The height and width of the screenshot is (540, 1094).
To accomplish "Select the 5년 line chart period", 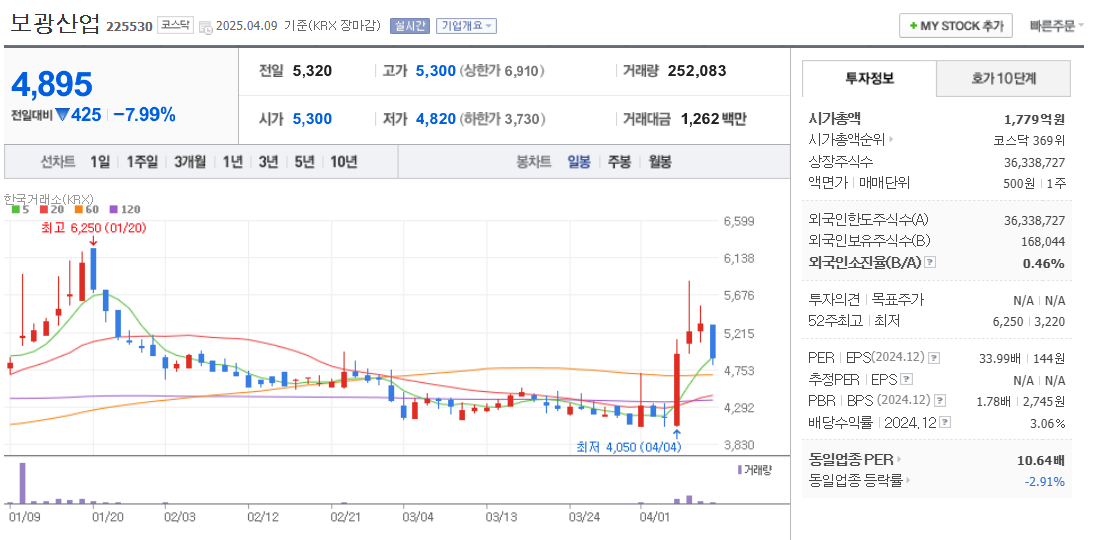I will 304,162.
